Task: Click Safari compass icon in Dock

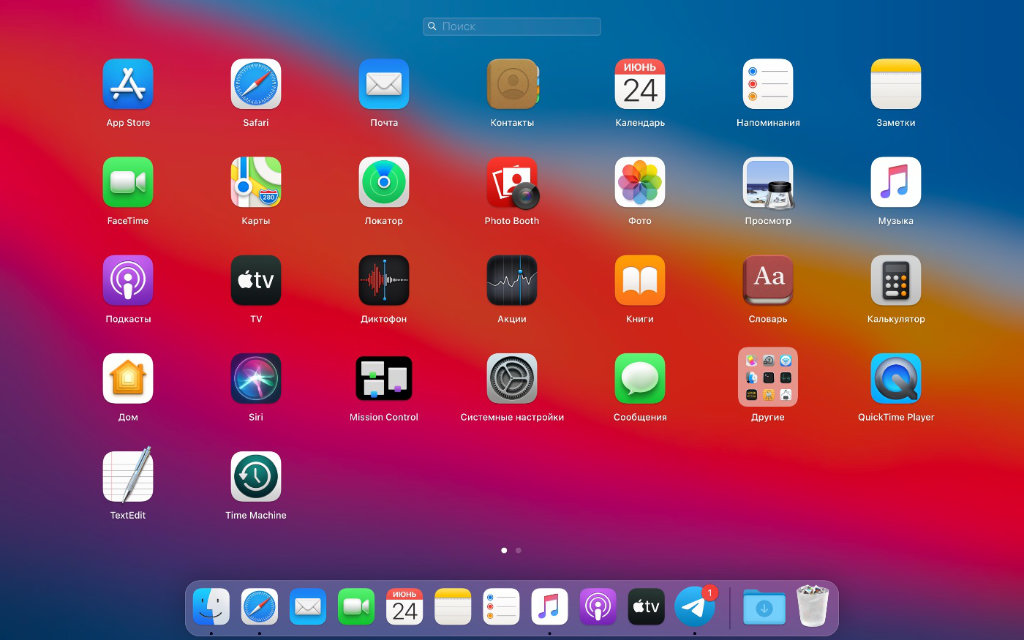Action: tap(259, 607)
